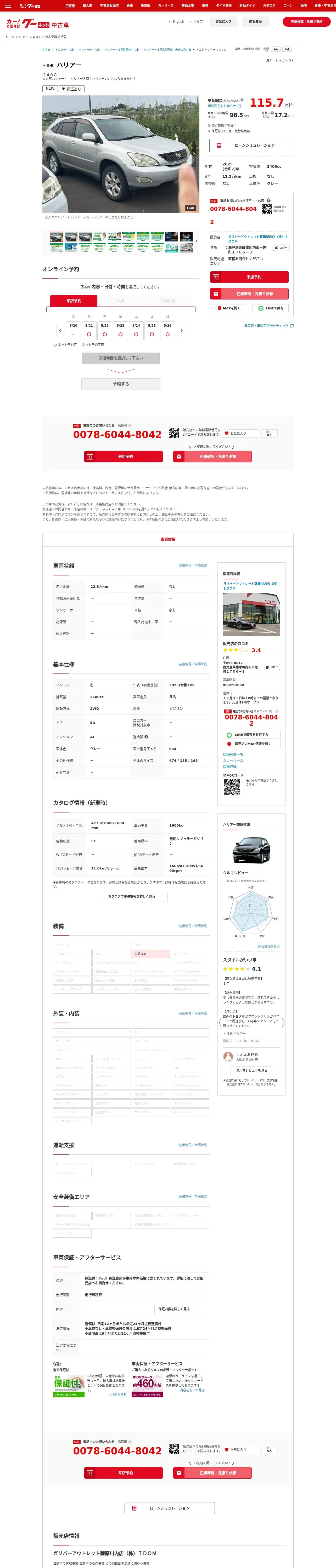Open カタログ in top red nav

[269, 5]
